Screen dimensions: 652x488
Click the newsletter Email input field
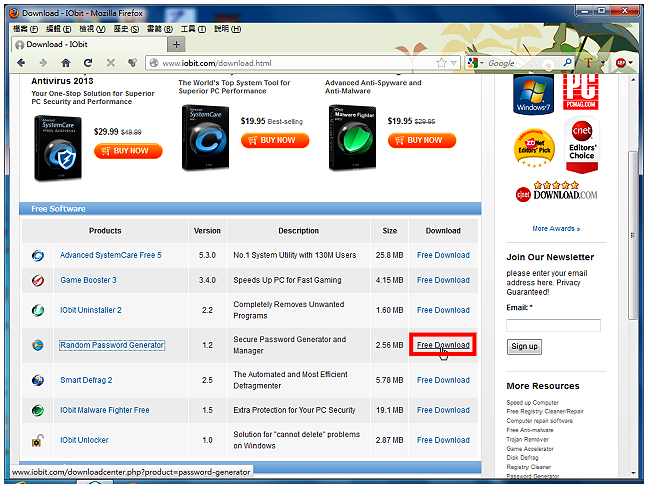[553, 325]
